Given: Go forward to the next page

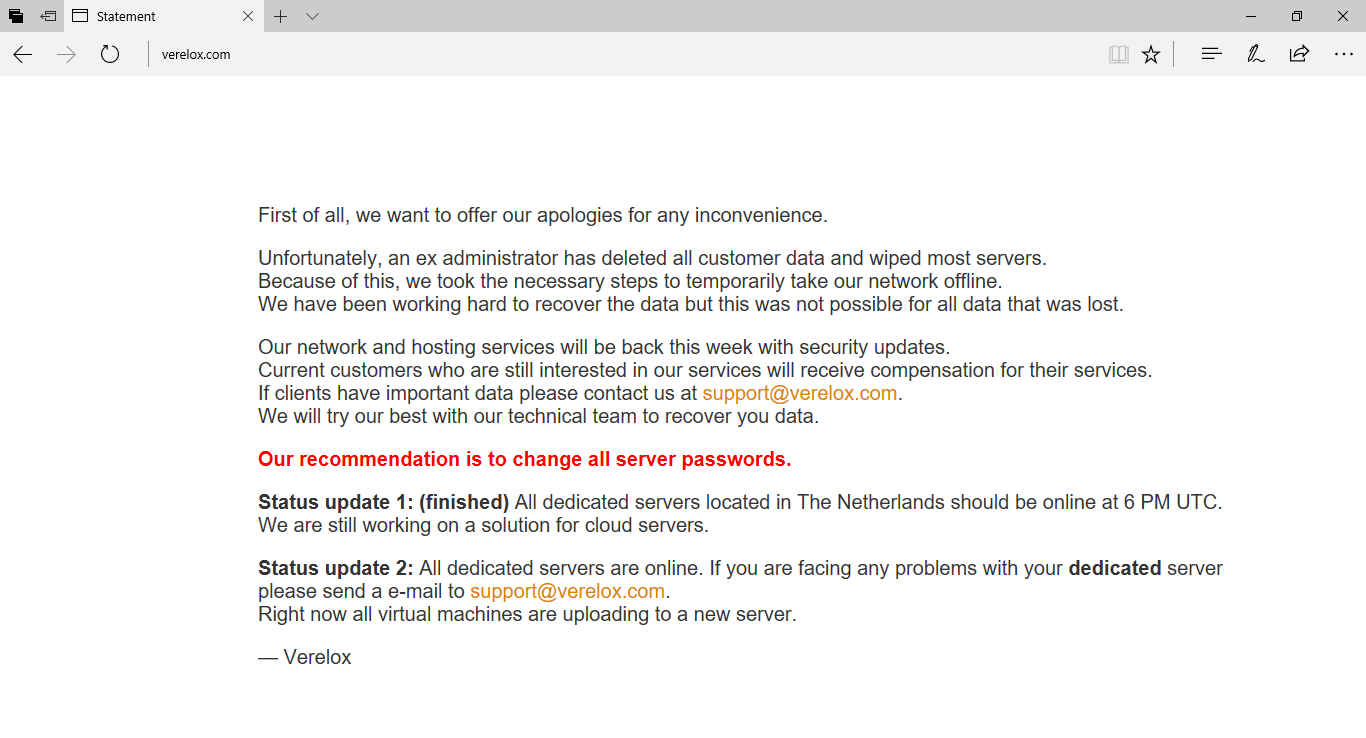Looking at the screenshot, I should click(67, 55).
